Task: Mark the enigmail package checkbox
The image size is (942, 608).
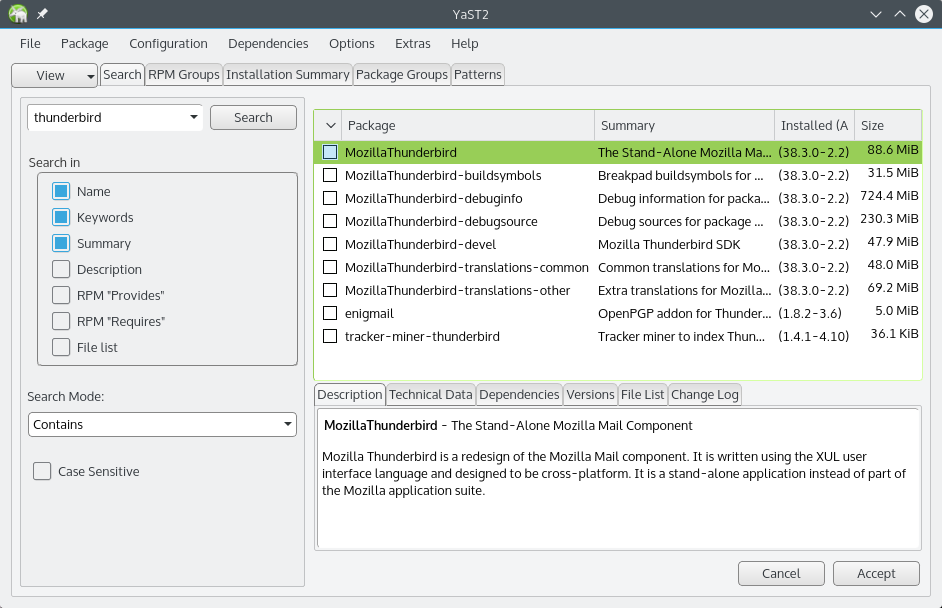Action: point(330,313)
